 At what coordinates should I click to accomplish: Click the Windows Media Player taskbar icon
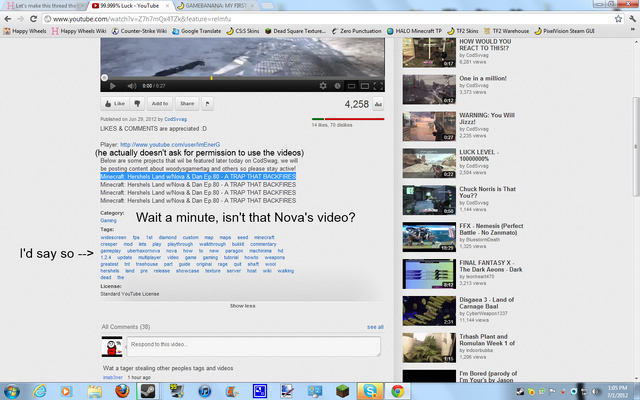pyautogui.click(x=66, y=391)
